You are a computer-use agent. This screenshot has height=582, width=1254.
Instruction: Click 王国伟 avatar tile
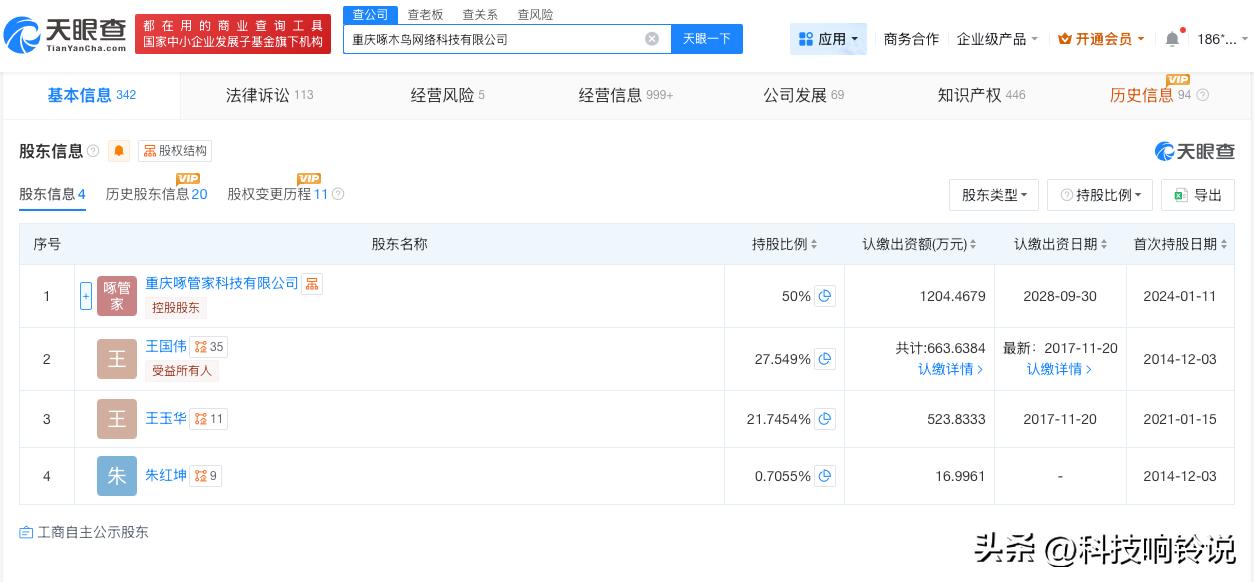point(117,359)
